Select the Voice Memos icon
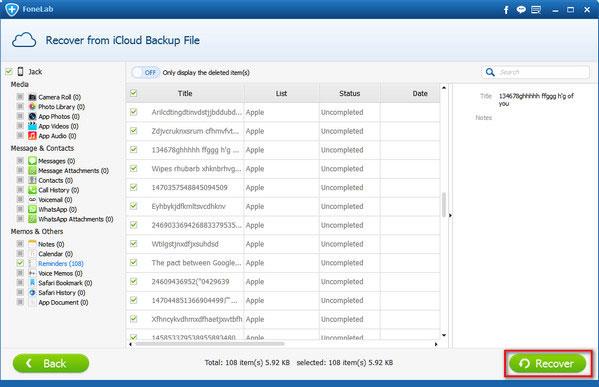The width and height of the screenshot is (599, 387). [32, 273]
